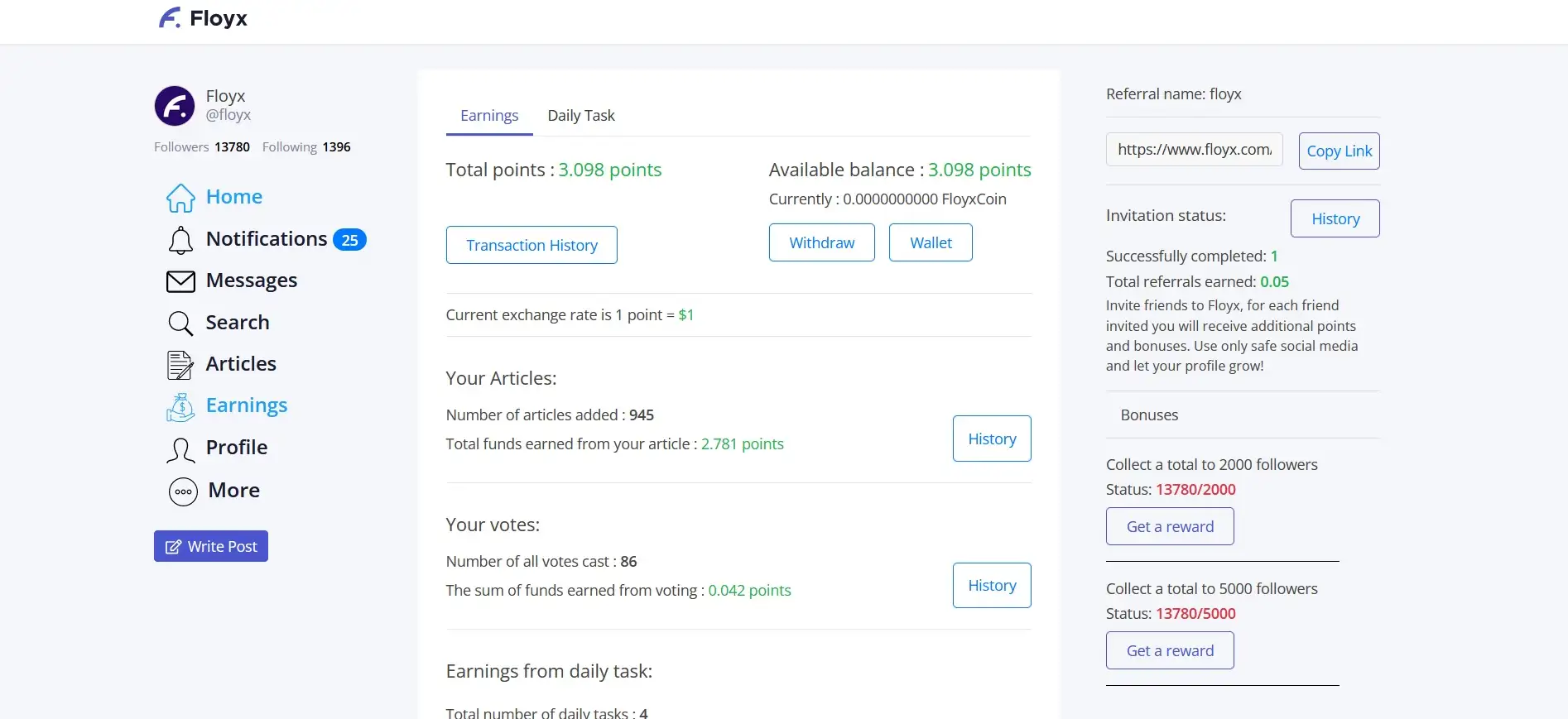Open the Profile person icon

[x=180, y=449]
